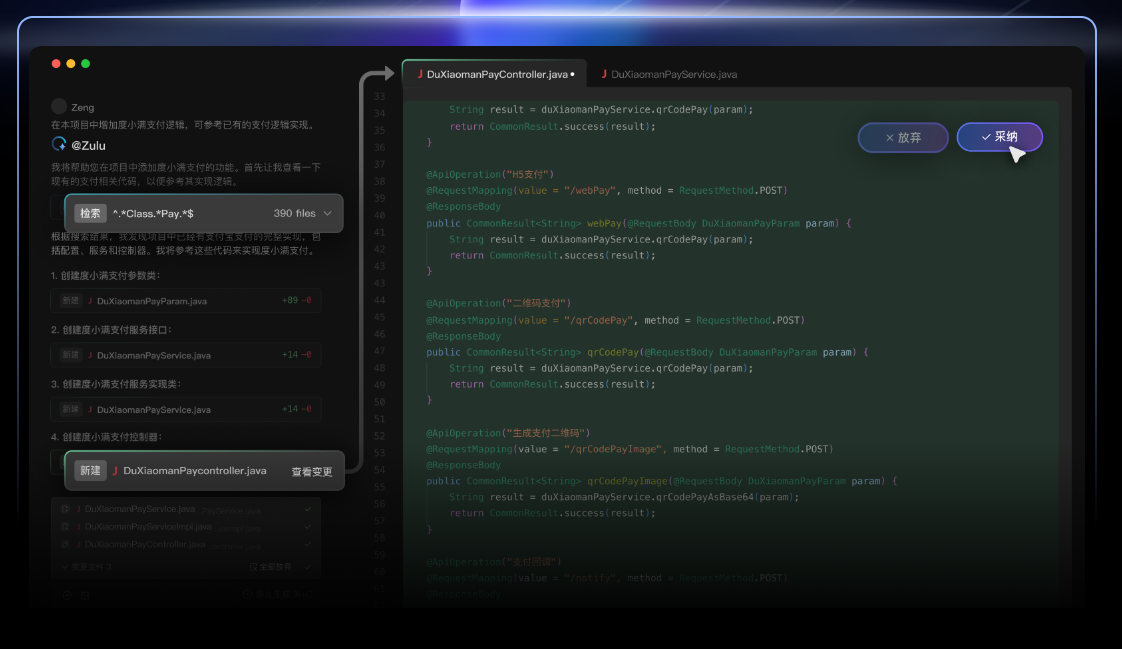
Task: Click the 检索 search tag
Action: pyautogui.click(x=90, y=214)
